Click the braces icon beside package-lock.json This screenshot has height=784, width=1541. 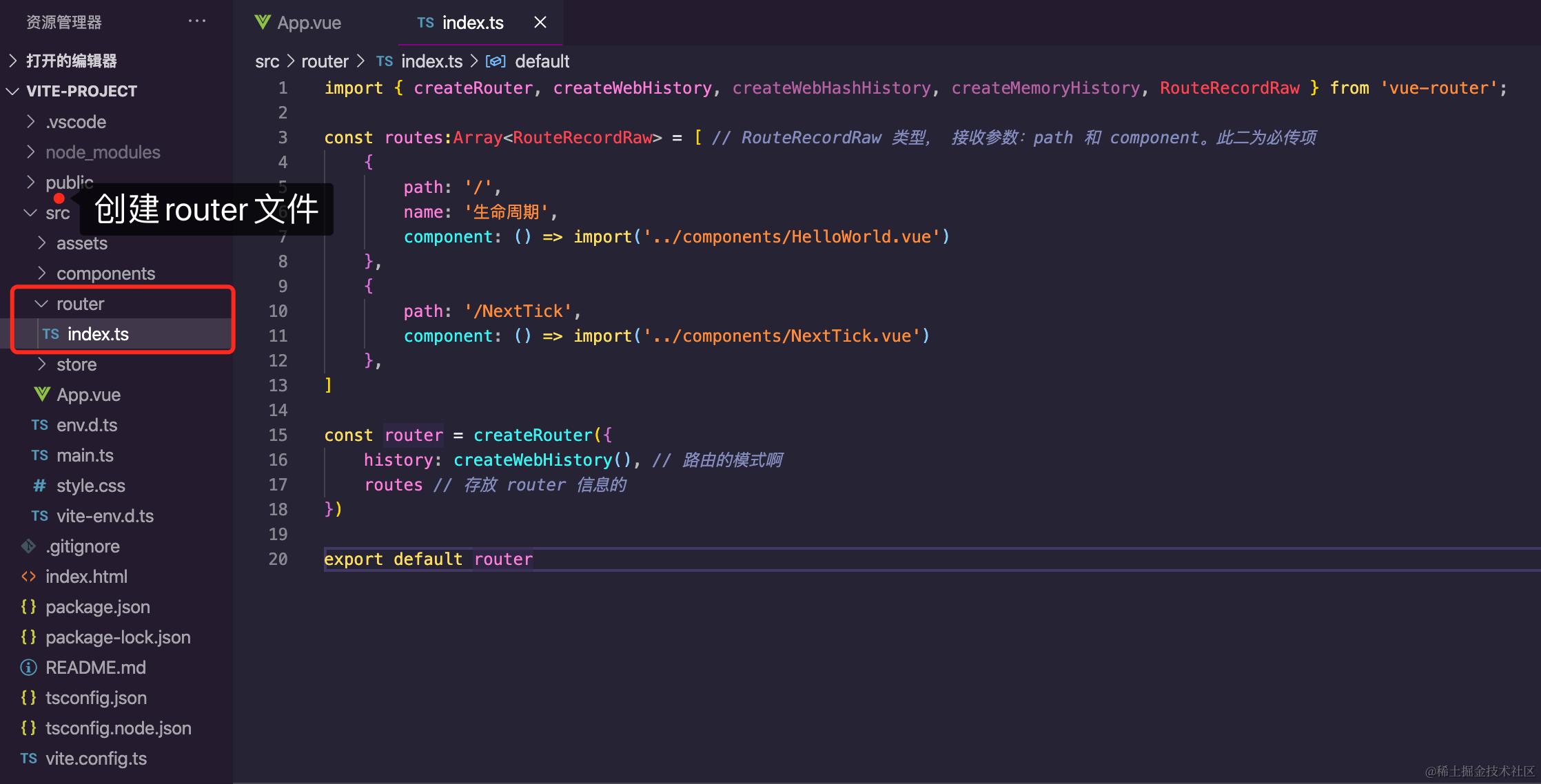(28, 637)
